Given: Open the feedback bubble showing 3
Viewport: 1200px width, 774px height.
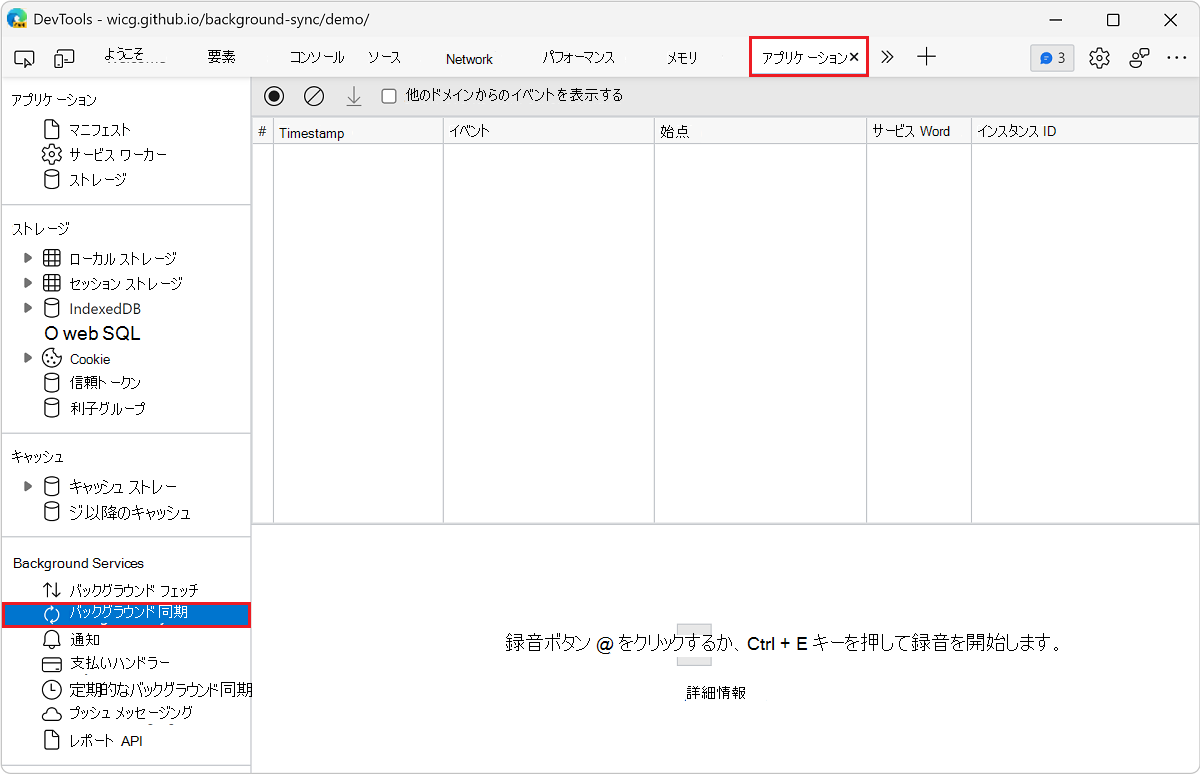Looking at the screenshot, I should coord(1051,58).
